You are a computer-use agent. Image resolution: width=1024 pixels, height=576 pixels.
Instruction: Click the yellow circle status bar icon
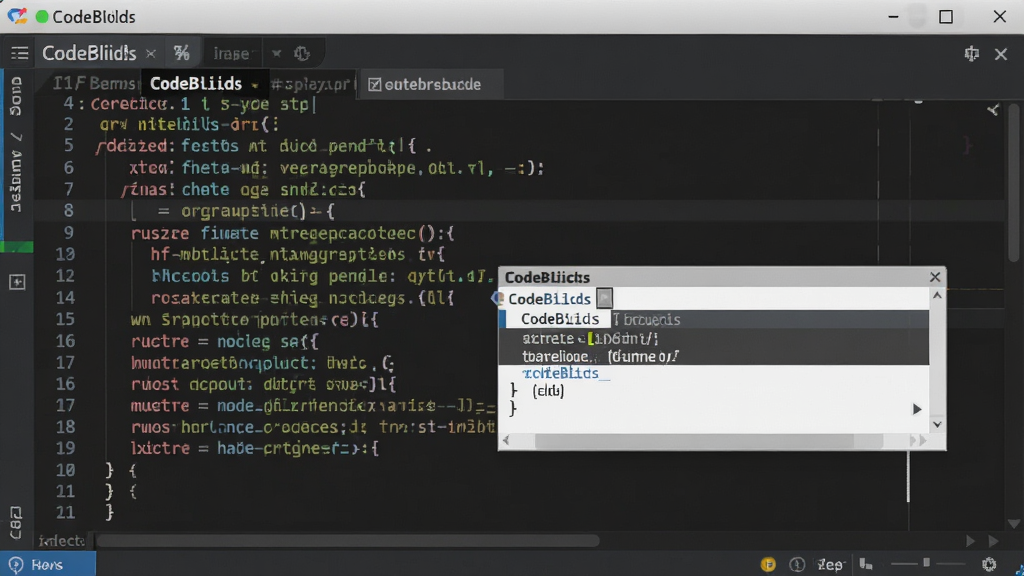click(x=768, y=564)
